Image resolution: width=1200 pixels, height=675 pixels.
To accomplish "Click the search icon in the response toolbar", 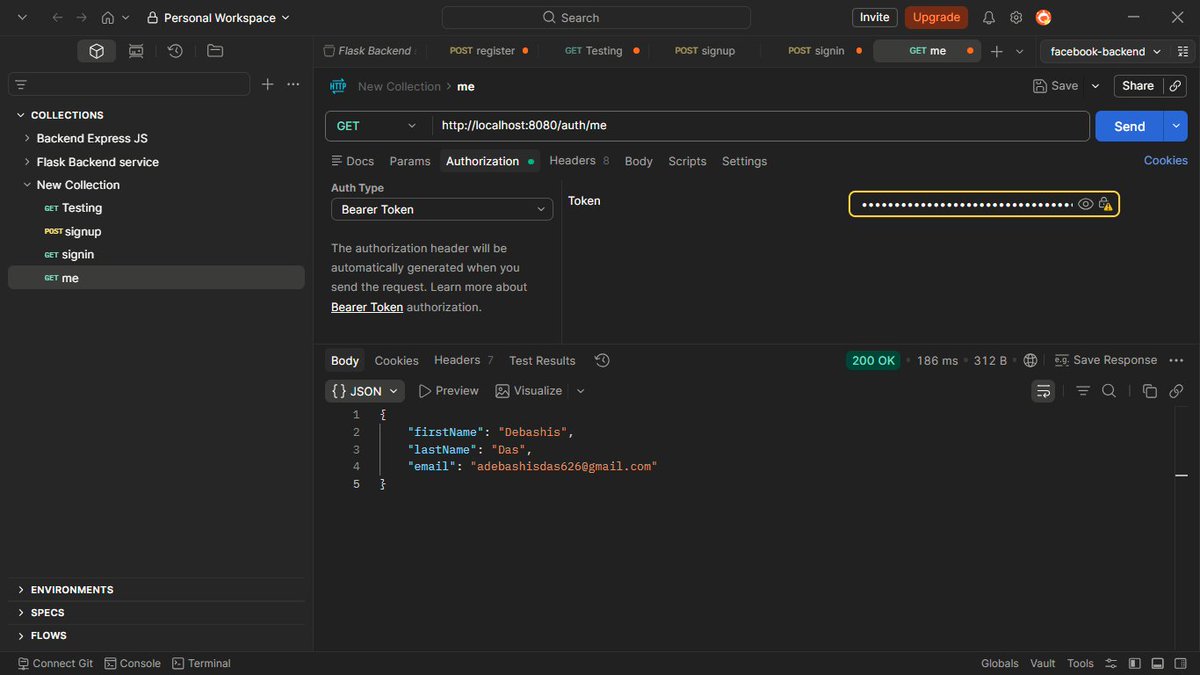I will 1110,390.
